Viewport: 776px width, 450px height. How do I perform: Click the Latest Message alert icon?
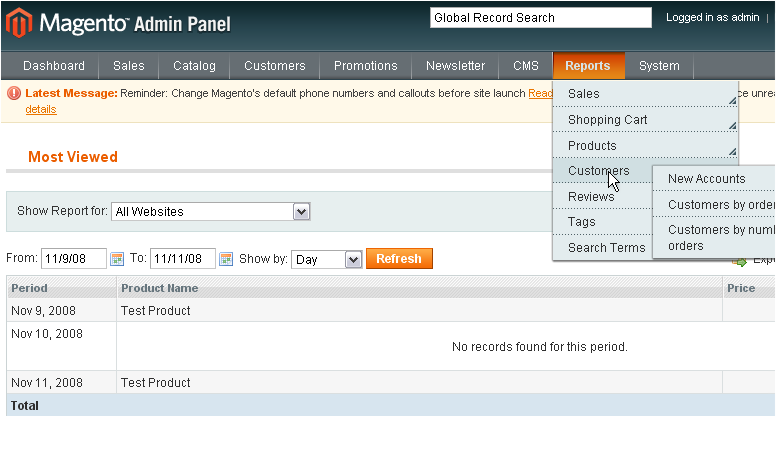[x=14, y=93]
